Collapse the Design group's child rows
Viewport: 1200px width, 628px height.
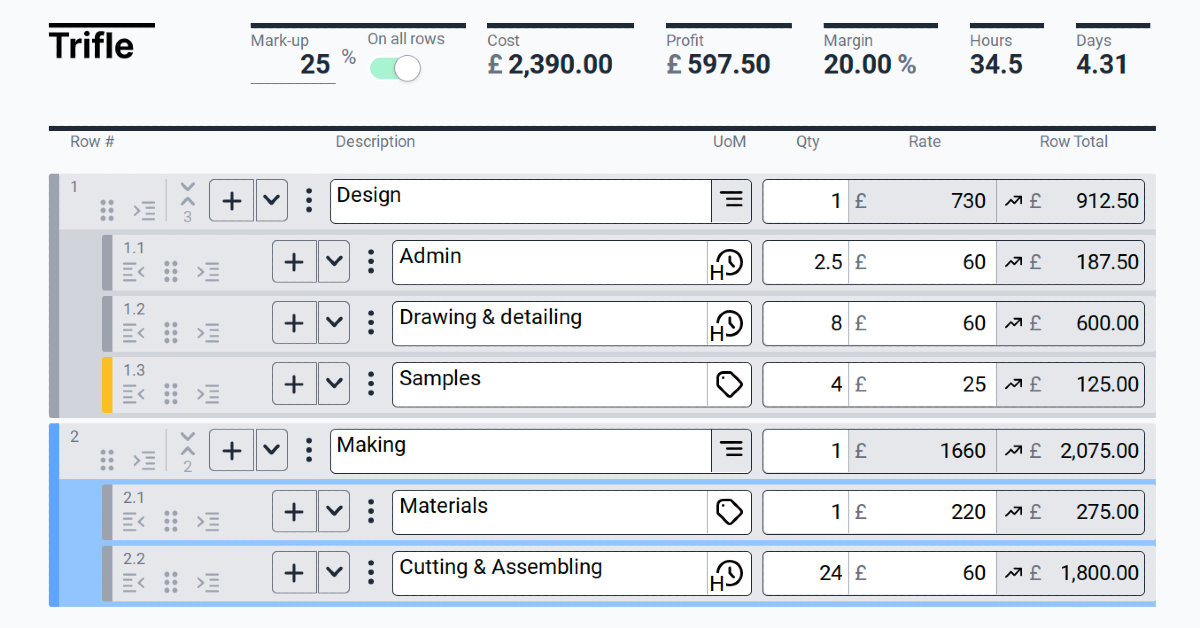(x=187, y=193)
